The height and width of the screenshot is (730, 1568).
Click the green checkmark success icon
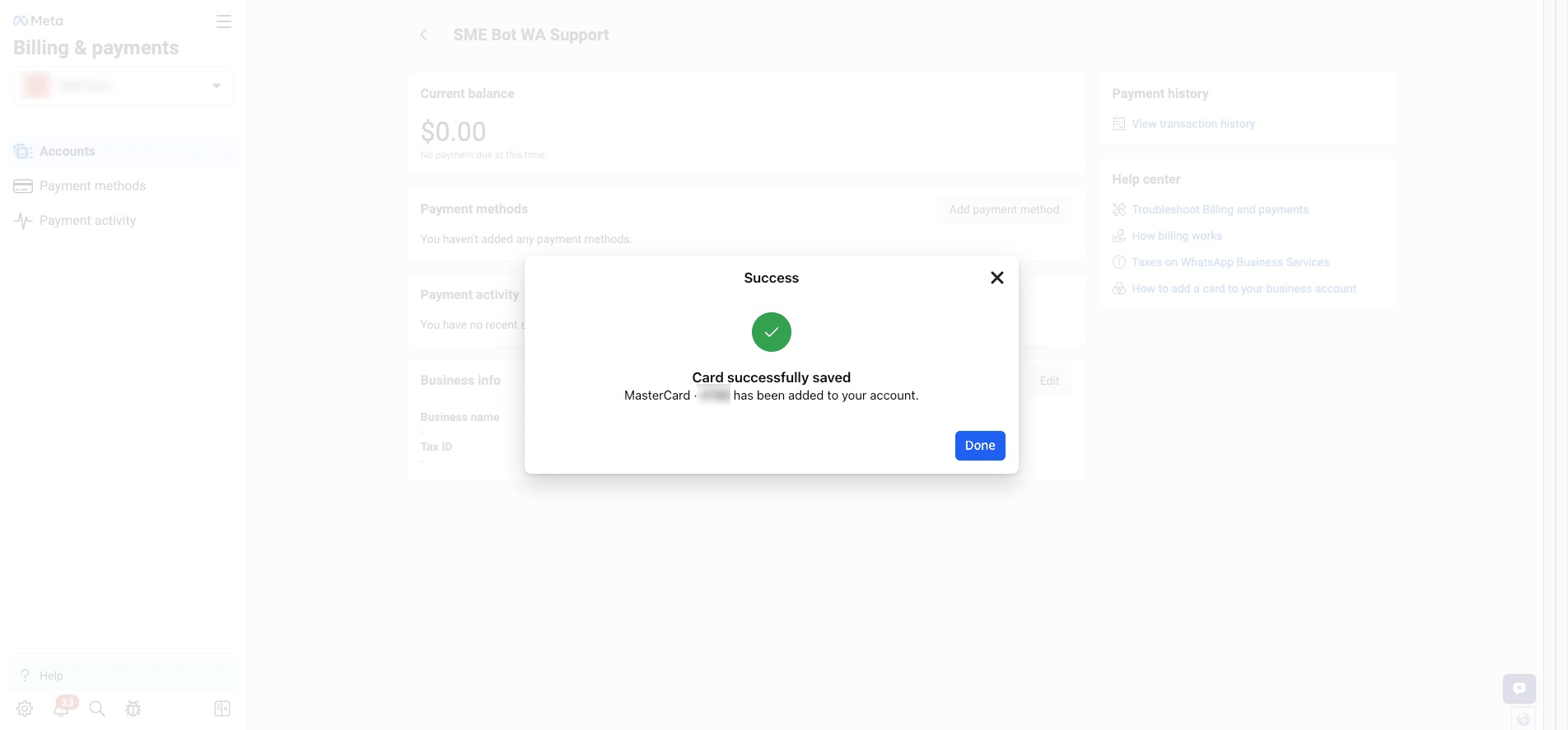[772, 332]
